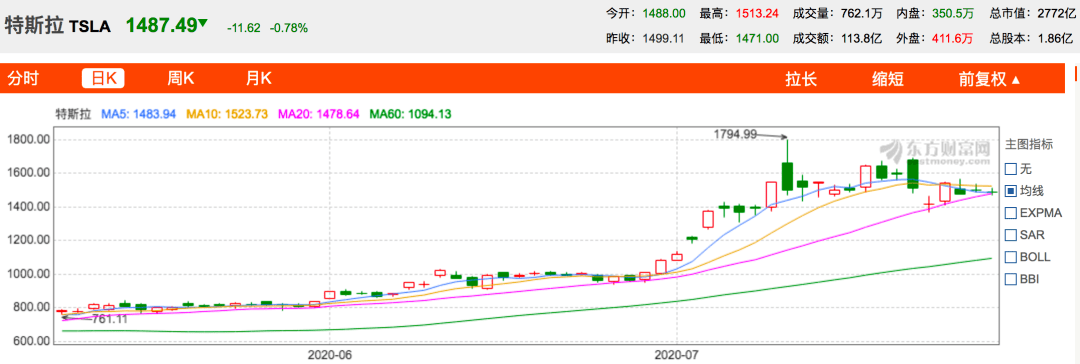This screenshot has width=1080, height=364.
Task: Enable the BBI indicator
Action: click(1011, 279)
